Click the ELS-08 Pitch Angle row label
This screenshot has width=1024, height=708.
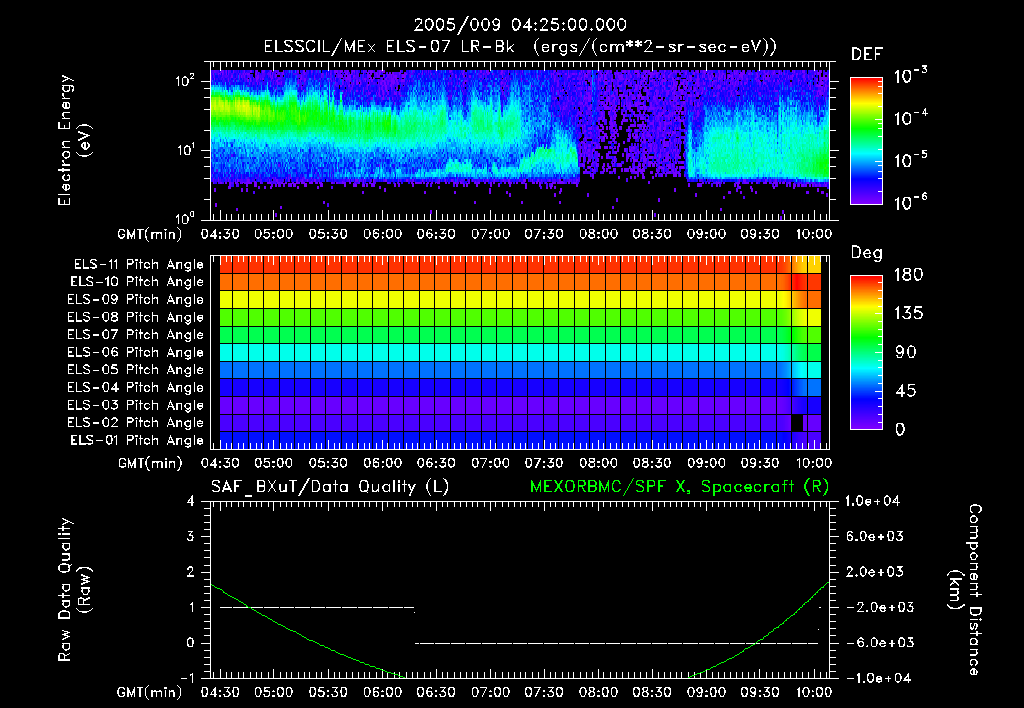coord(135,317)
